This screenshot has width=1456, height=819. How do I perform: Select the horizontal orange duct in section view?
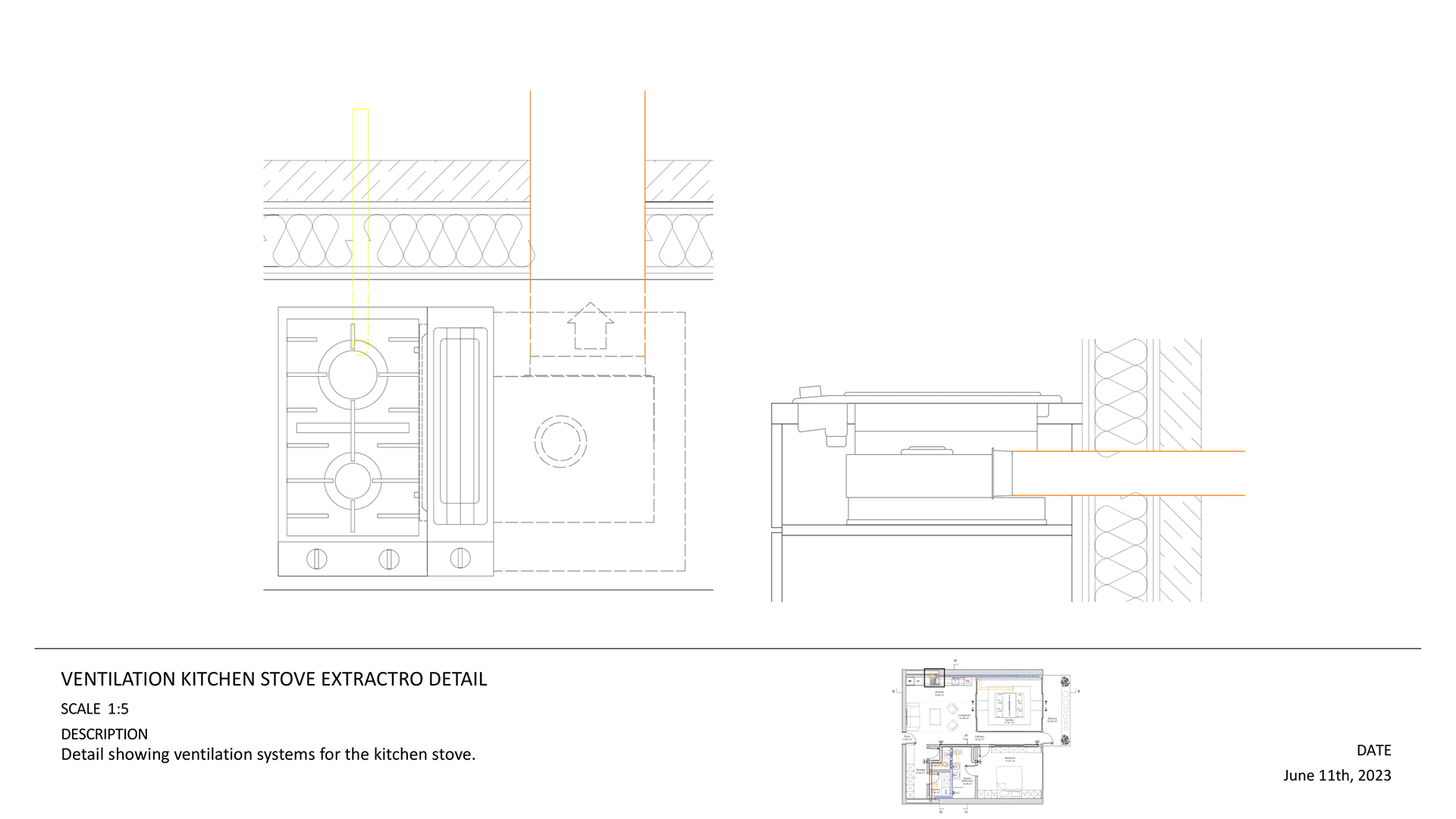[1130, 473]
